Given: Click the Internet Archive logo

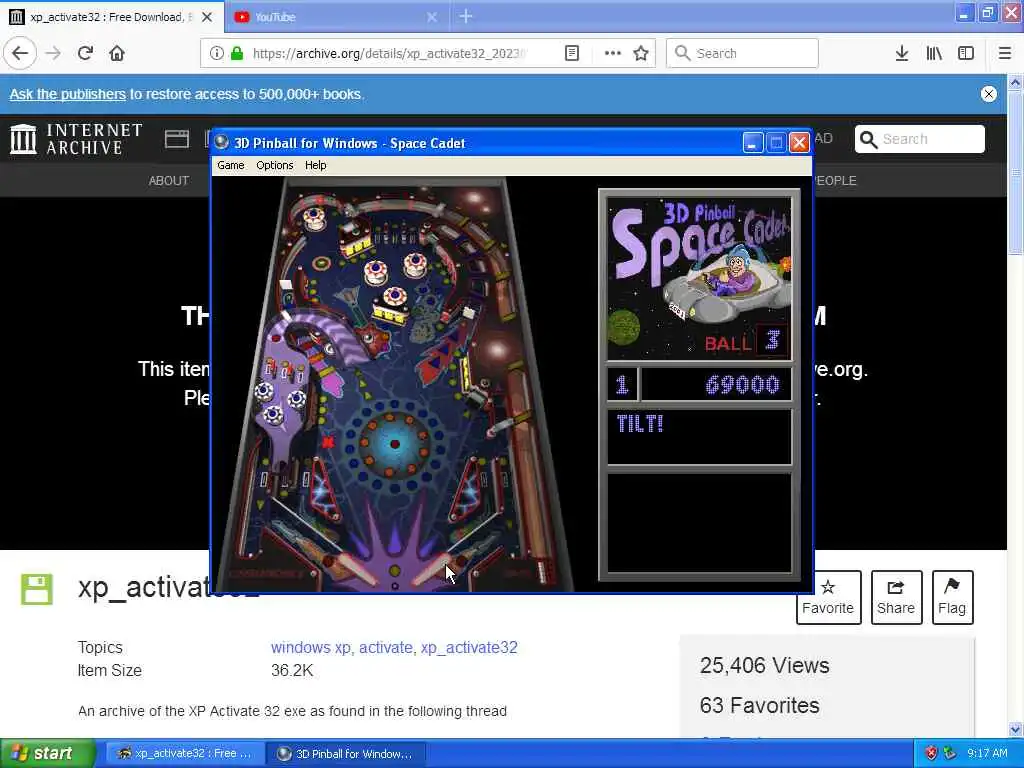Looking at the screenshot, I should pyautogui.click(x=76, y=139).
